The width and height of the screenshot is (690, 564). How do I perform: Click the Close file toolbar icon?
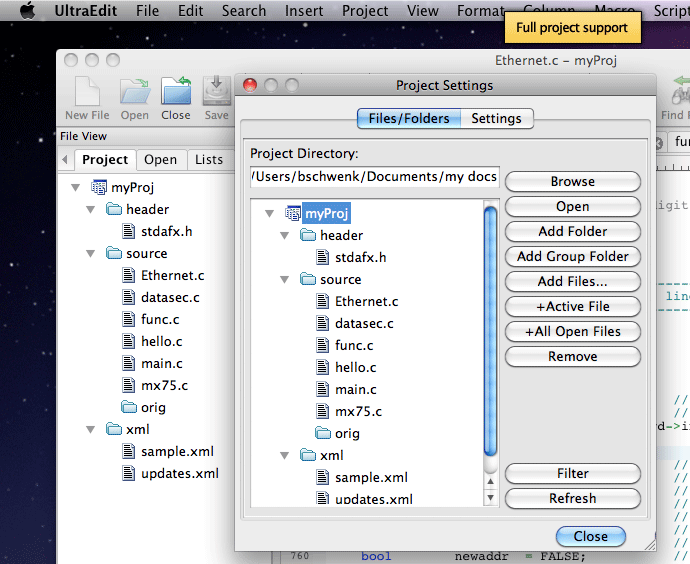(x=176, y=91)
